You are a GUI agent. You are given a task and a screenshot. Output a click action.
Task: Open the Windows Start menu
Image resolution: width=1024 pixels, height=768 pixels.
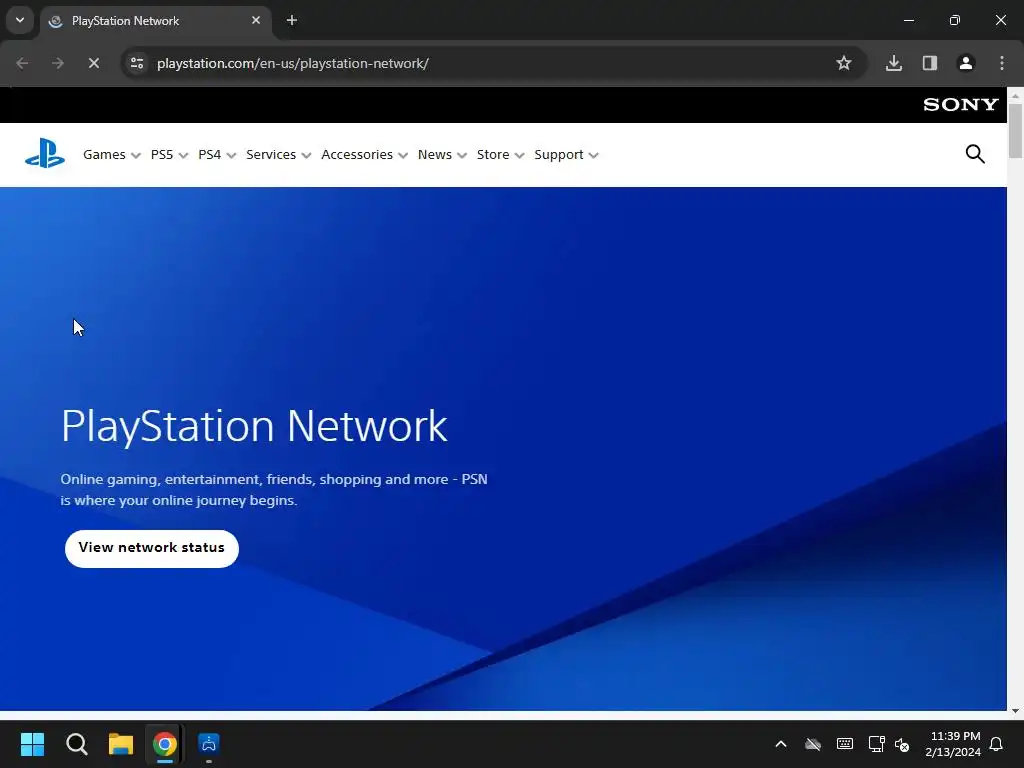tap(32, 744)
